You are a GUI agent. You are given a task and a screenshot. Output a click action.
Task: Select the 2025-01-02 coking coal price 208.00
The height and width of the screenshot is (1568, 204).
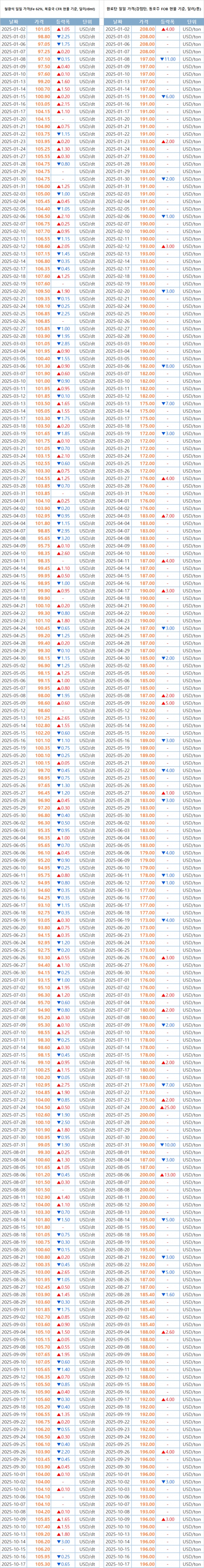[x=146, y=29]
